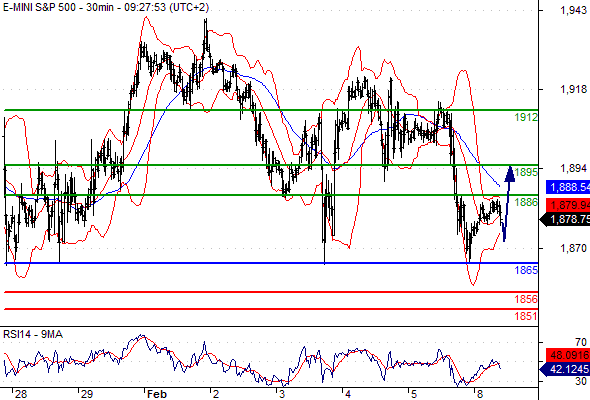Image resolution: width=590 pixels, height=400 pixels.
Task: Click the 3 date axis label
Action: point(282,394)
